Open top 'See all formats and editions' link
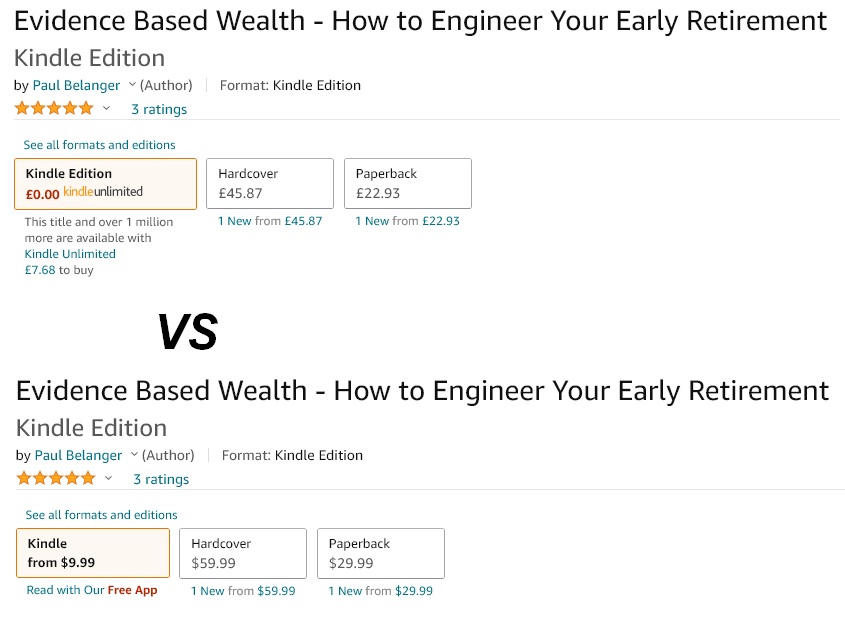This screenshot has width=845, height=618. (100, 145)
